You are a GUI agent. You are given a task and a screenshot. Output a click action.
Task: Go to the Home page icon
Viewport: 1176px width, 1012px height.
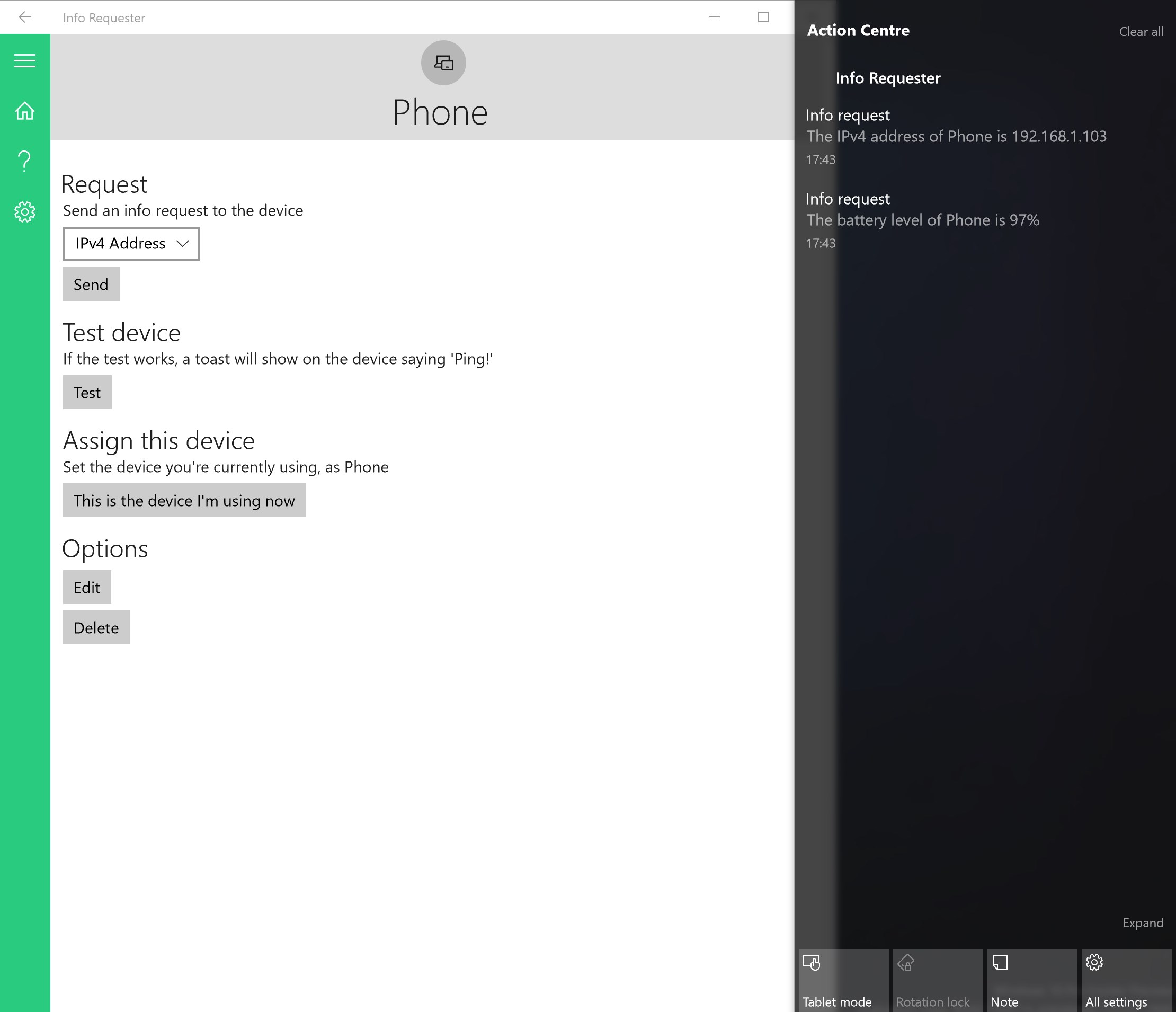tap(25, 111)
